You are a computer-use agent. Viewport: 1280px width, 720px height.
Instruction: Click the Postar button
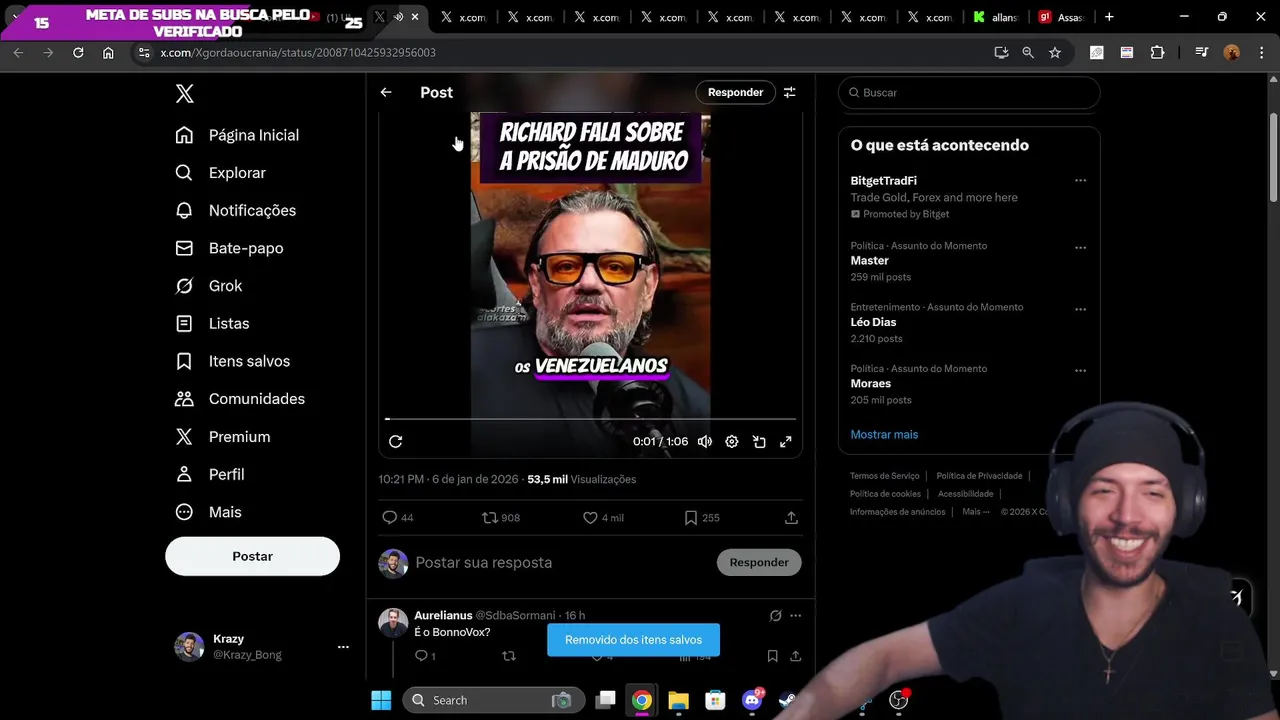[x=252, y=556]
